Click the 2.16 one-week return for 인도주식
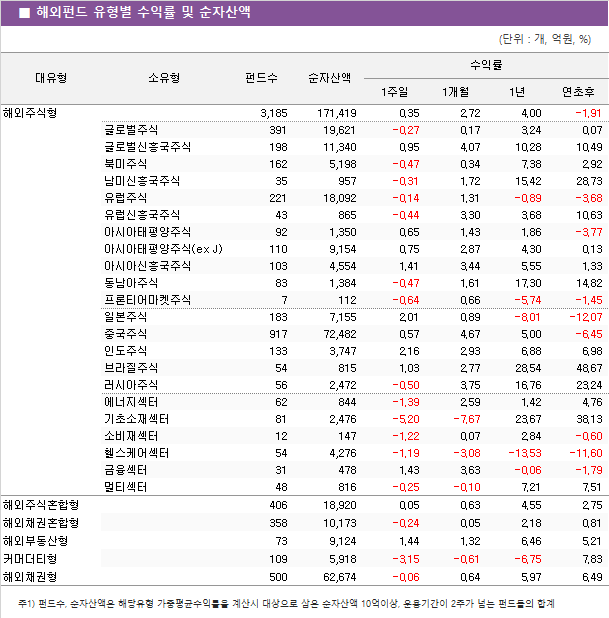609x618 pixels. [x=409, y=351]
